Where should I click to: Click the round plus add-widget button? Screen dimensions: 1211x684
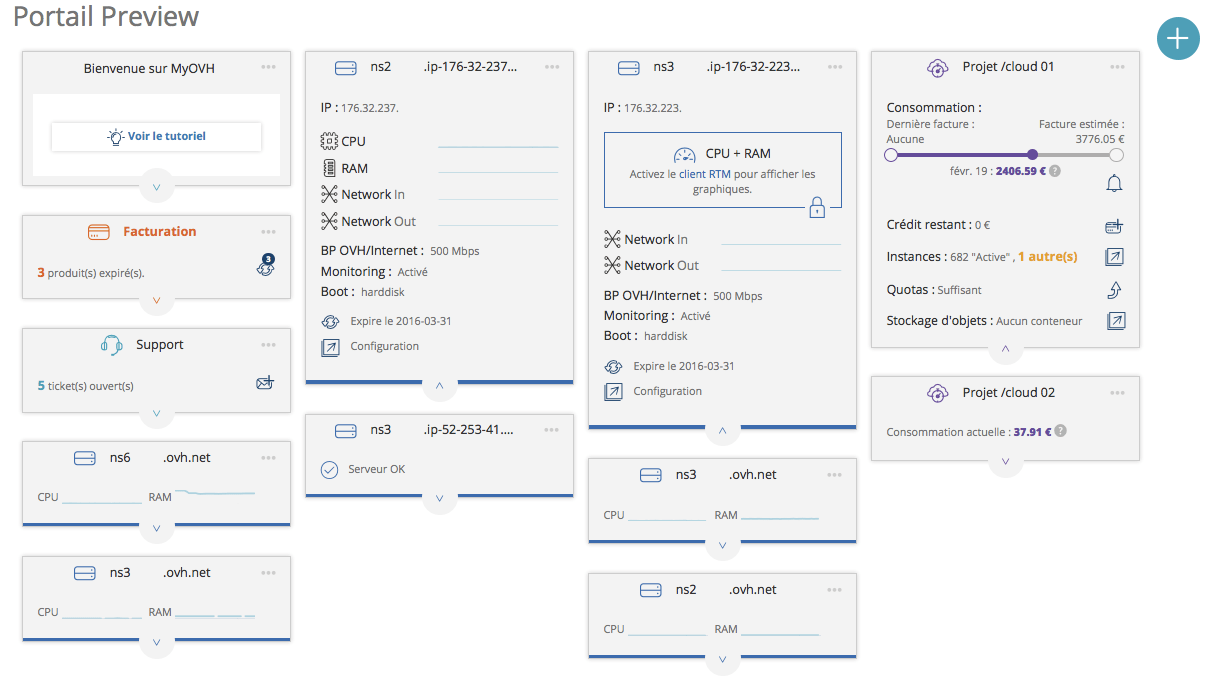(1178, 39)
